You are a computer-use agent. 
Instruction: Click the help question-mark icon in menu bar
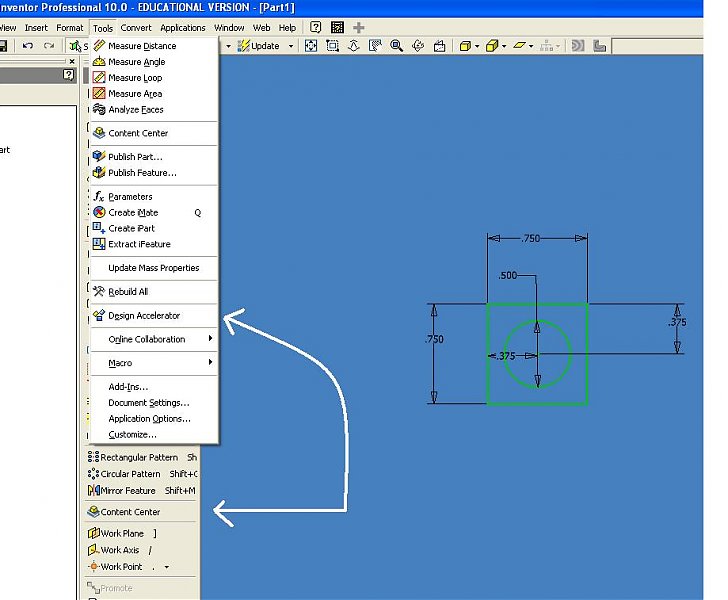pos(315,27)
